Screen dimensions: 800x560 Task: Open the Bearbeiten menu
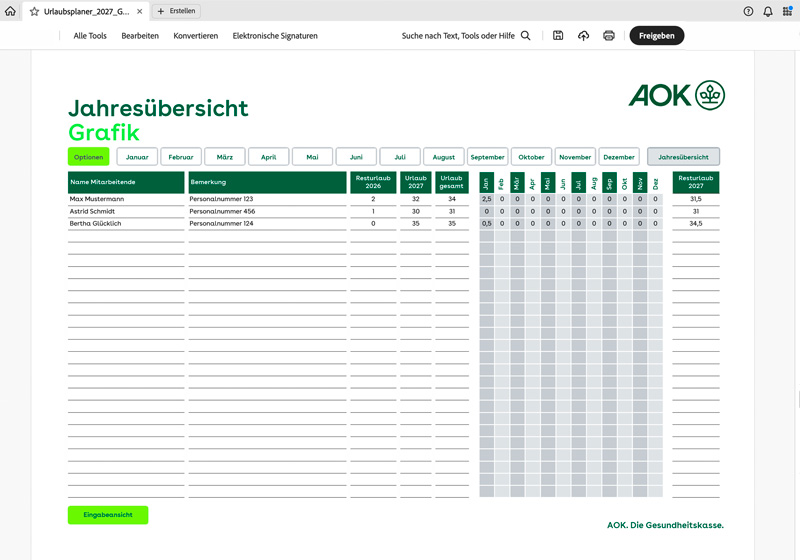(140, 36)
